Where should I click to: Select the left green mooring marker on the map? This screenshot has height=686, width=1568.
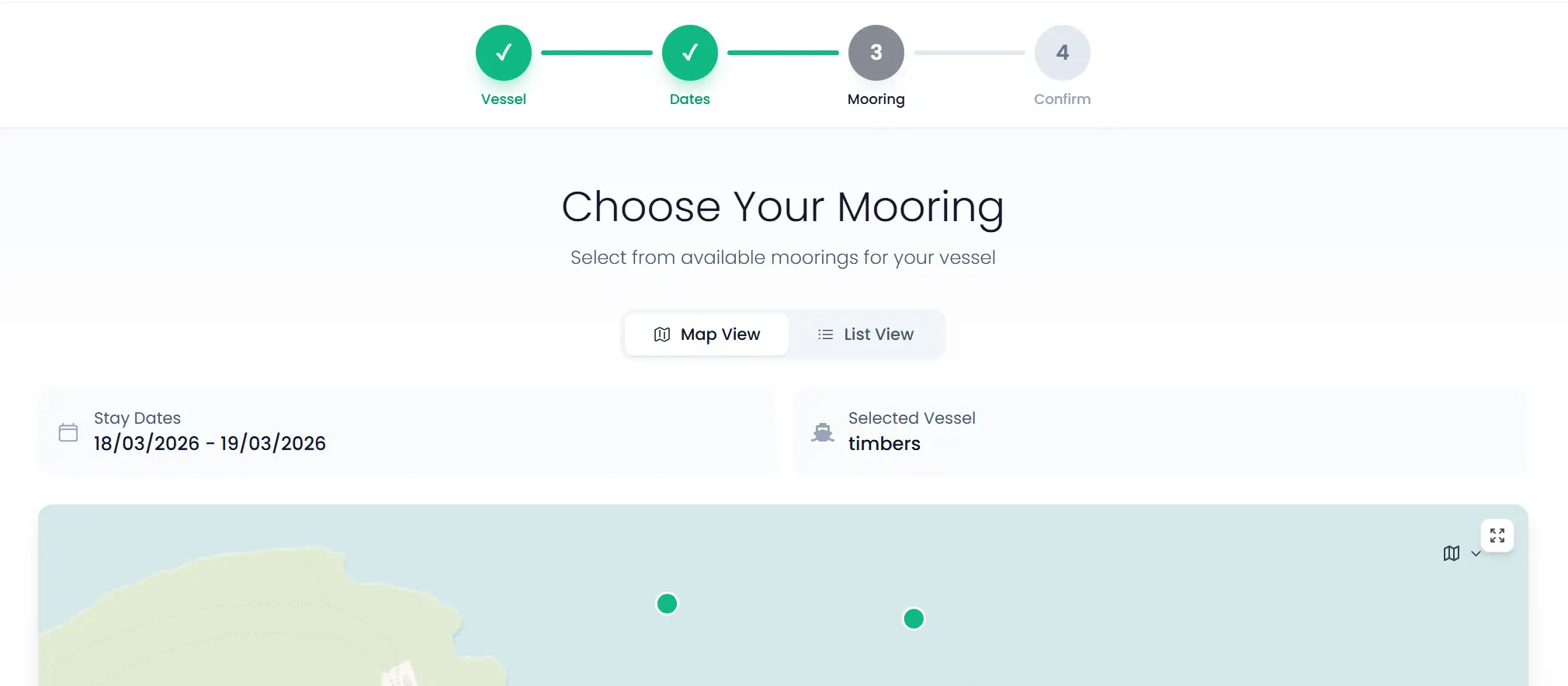tap(666, 603)
